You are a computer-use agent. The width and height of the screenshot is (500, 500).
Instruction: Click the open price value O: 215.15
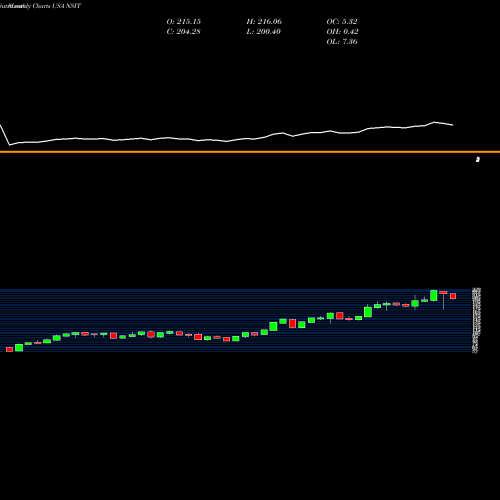pyautogui.click(x=184, y=22)
